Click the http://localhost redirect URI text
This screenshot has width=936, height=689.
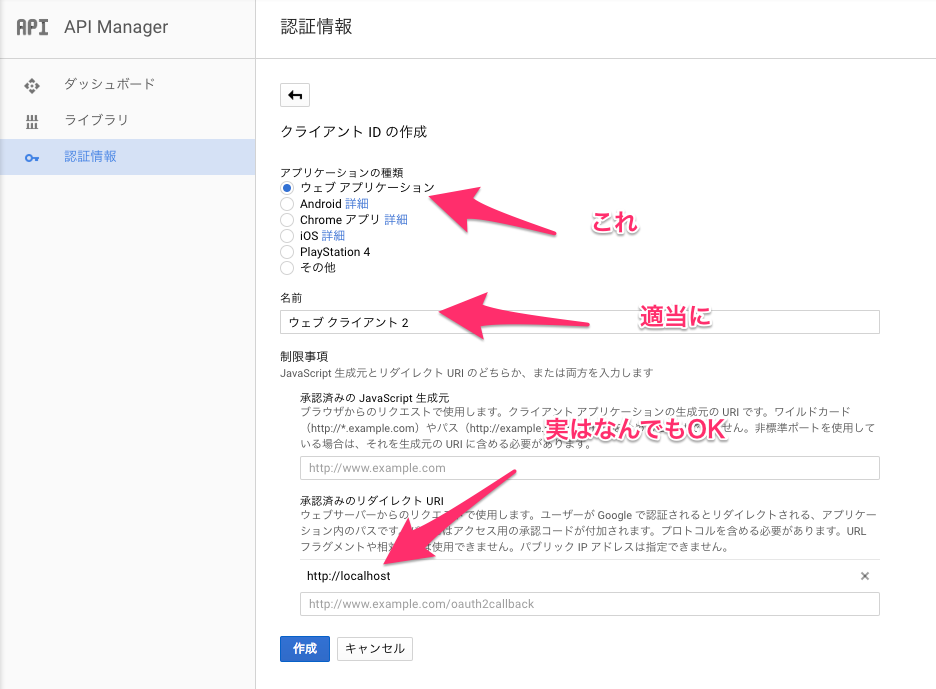click(349, 576)
